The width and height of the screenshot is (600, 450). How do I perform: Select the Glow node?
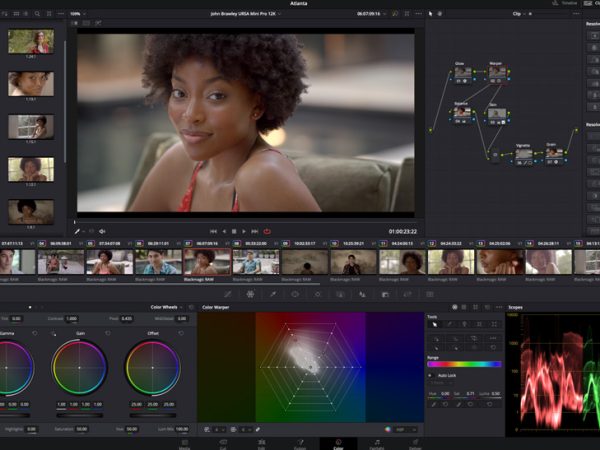[x=463, y=72]
